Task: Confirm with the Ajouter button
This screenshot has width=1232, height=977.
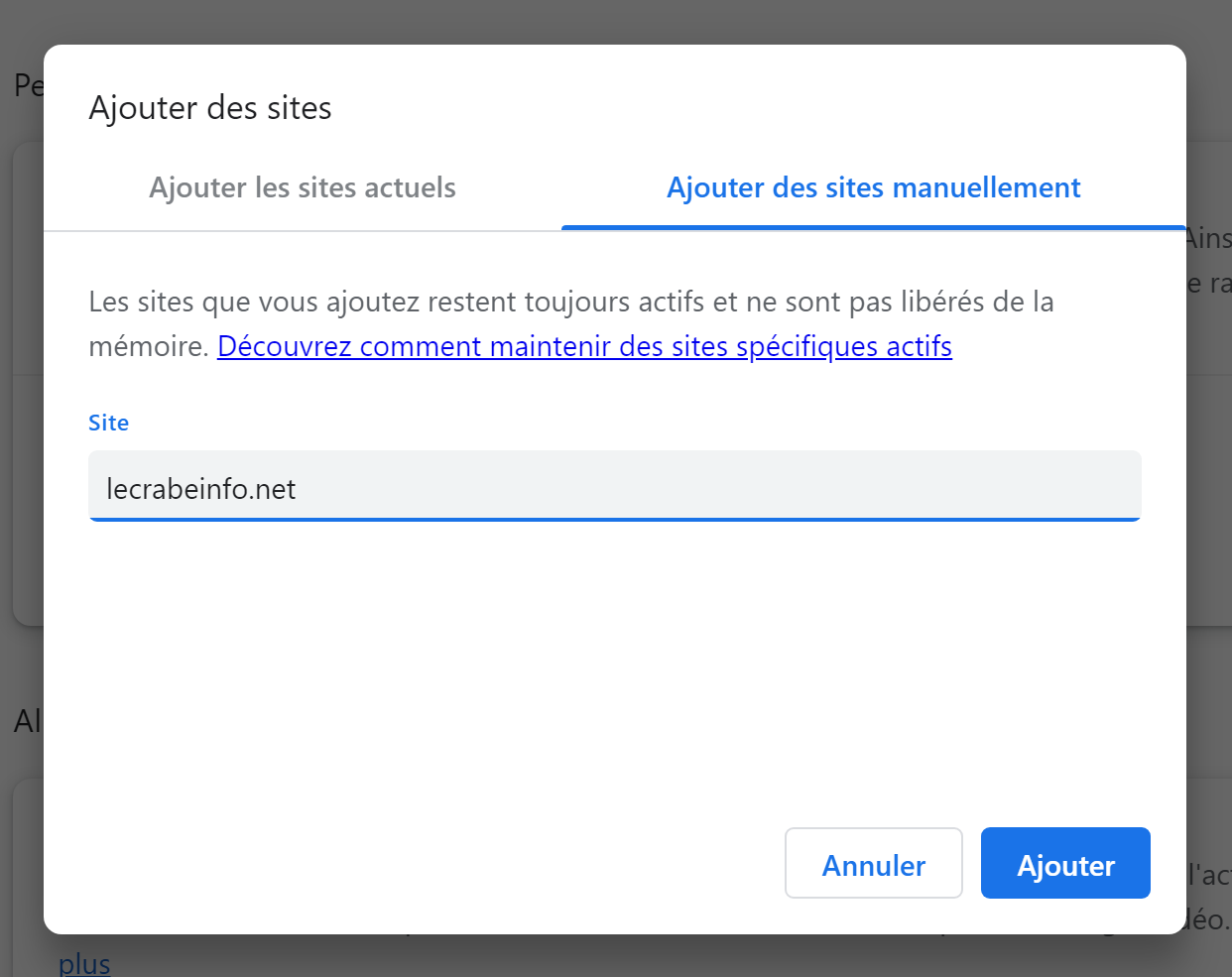Action: point(1065,864)
